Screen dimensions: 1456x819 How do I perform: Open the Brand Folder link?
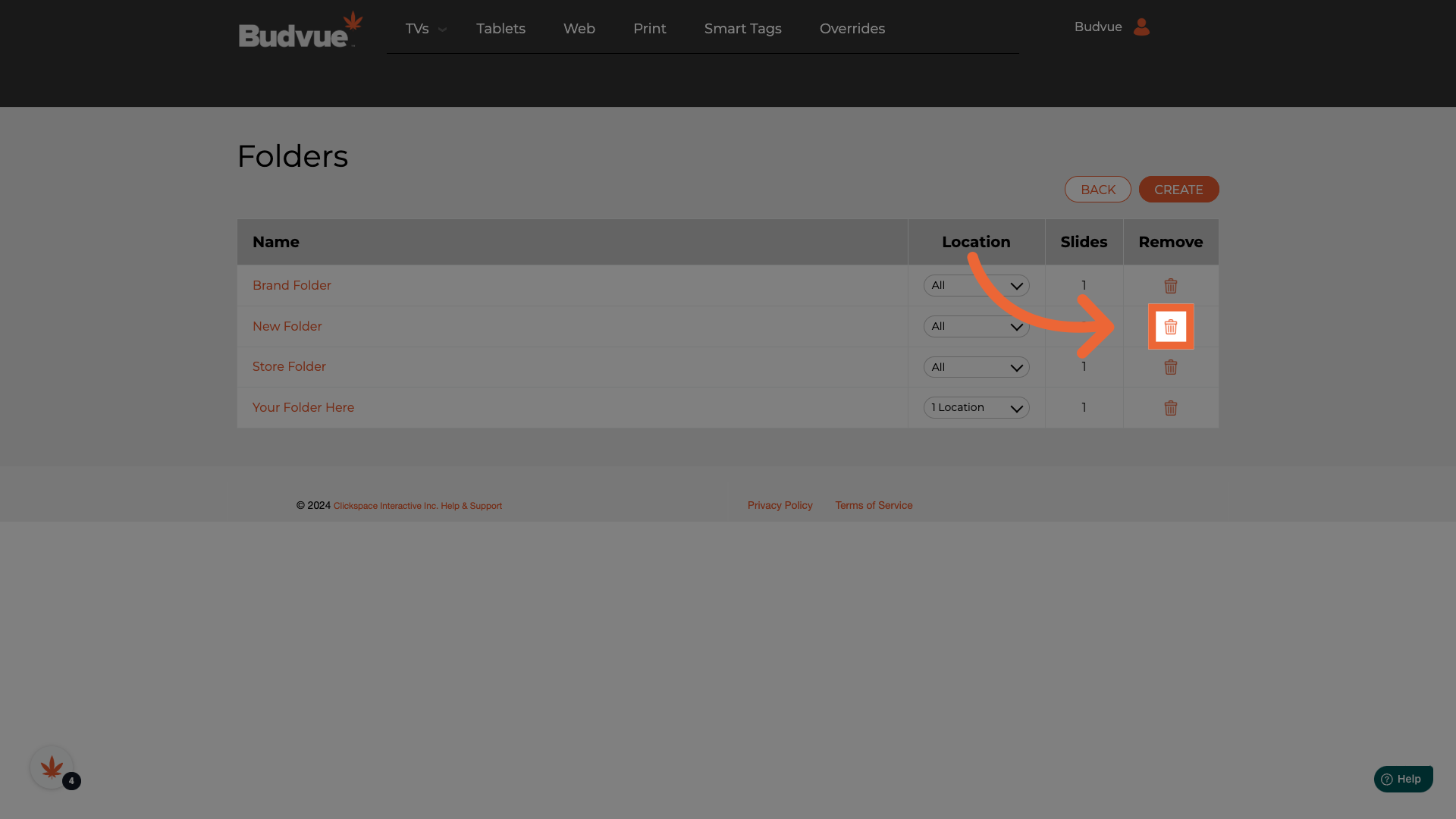(292, 286)
